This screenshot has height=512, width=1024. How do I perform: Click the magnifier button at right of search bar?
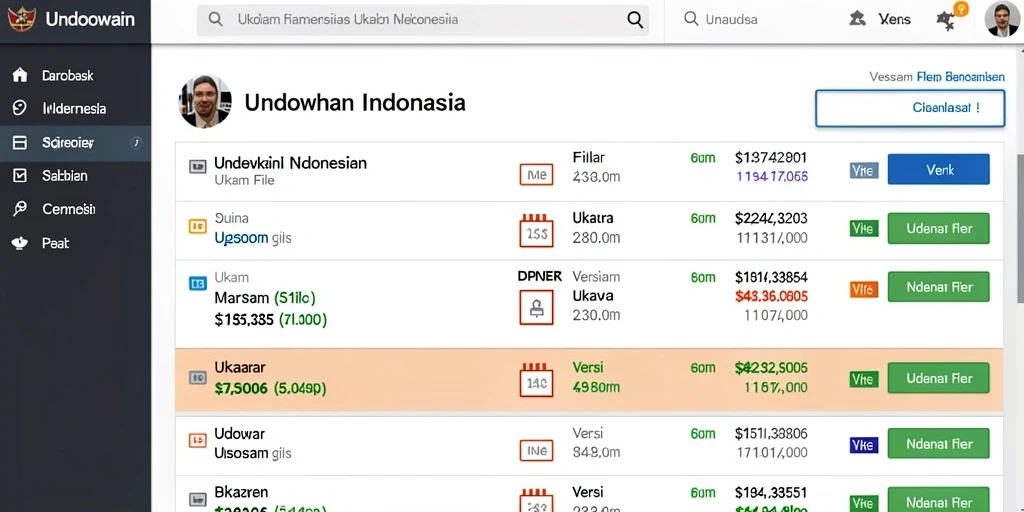tap(635, 20)
